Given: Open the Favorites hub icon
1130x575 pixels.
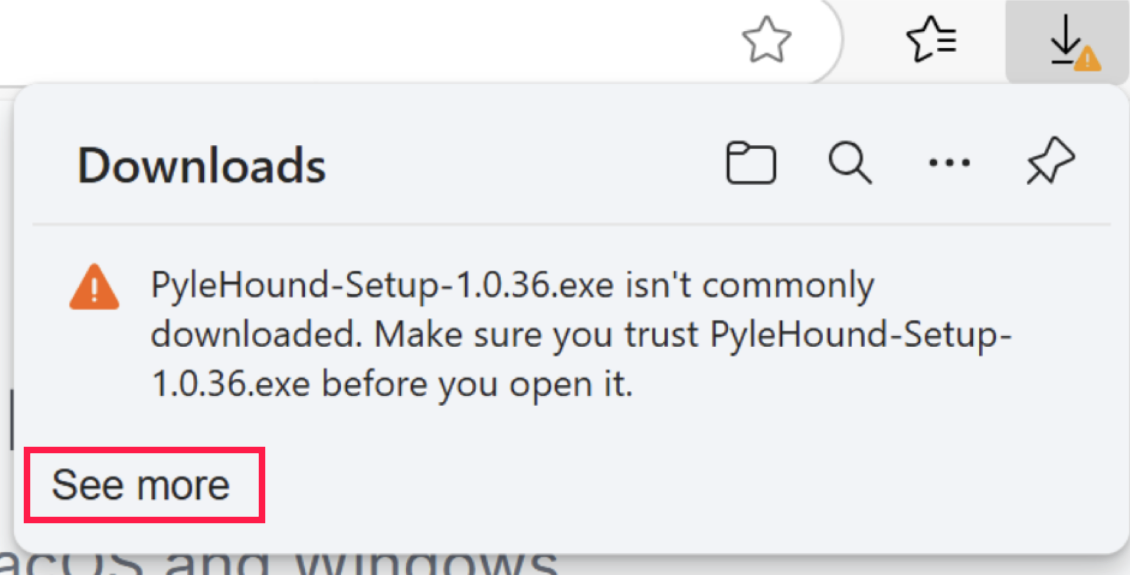Looking at the screenshot, I should coord(931,41).
